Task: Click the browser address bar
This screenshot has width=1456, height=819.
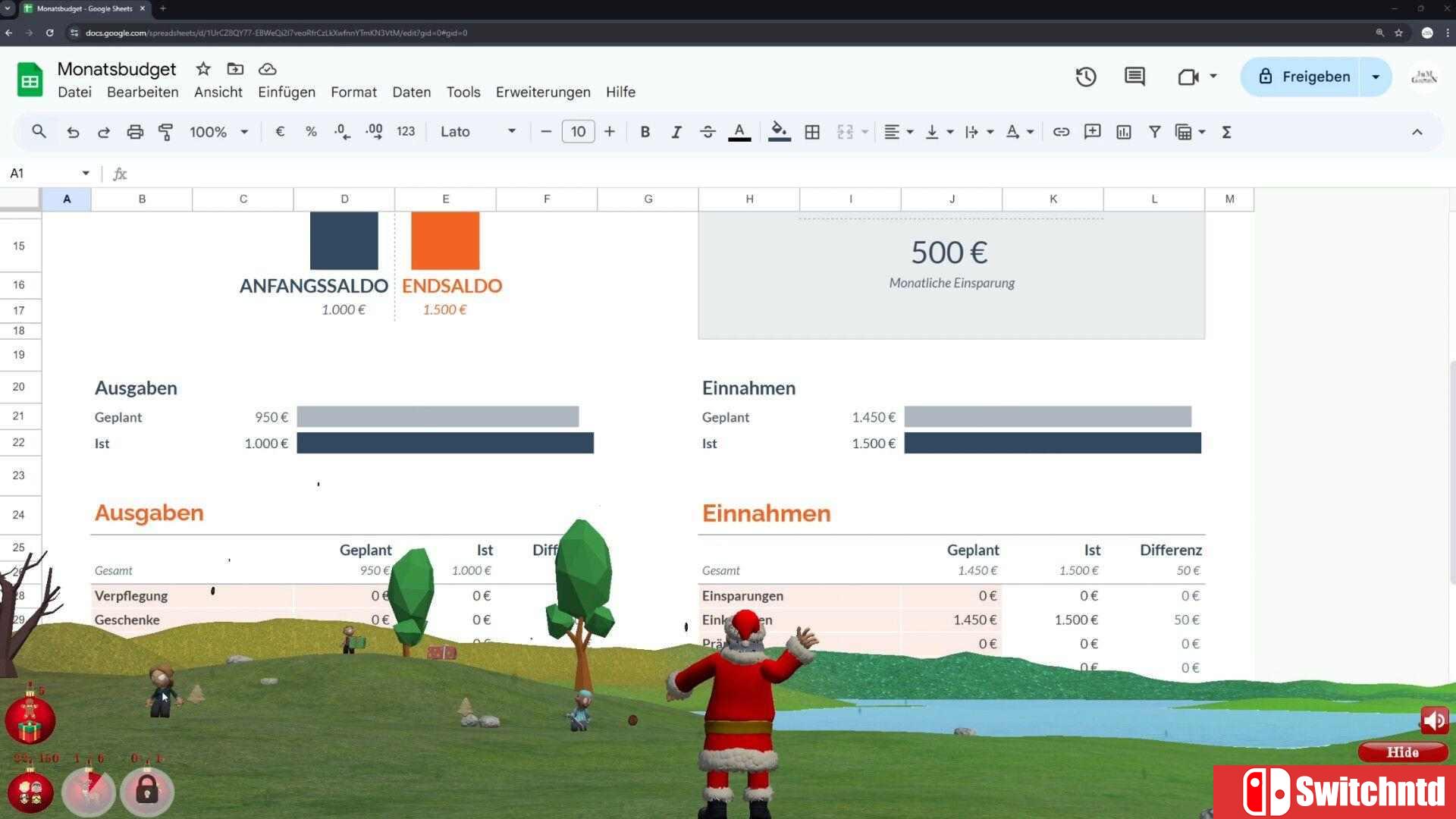Action: [720, 33]
